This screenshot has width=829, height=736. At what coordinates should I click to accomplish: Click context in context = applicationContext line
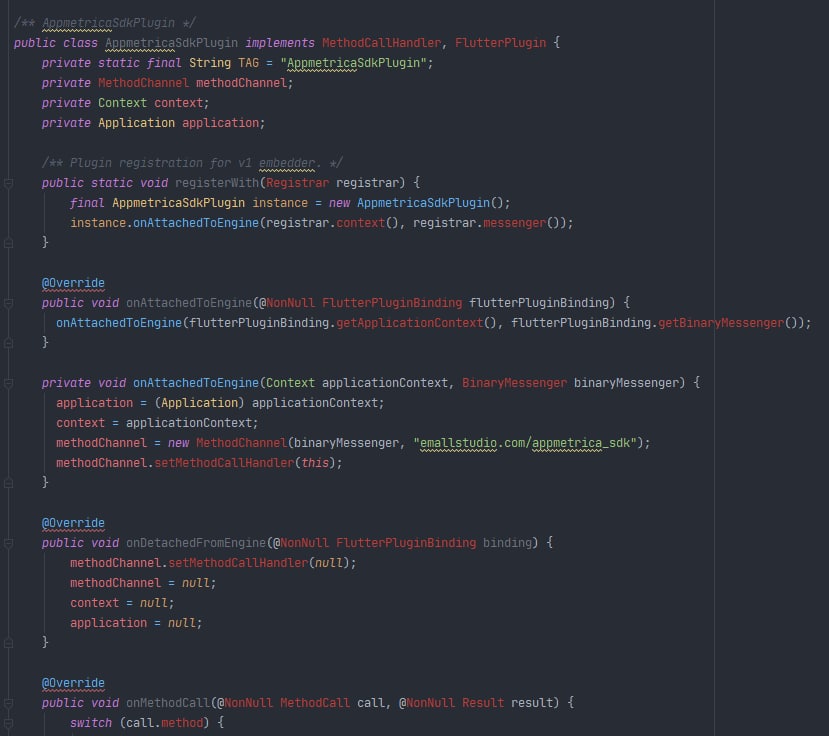pyautogui.click(x=80, y=423)
